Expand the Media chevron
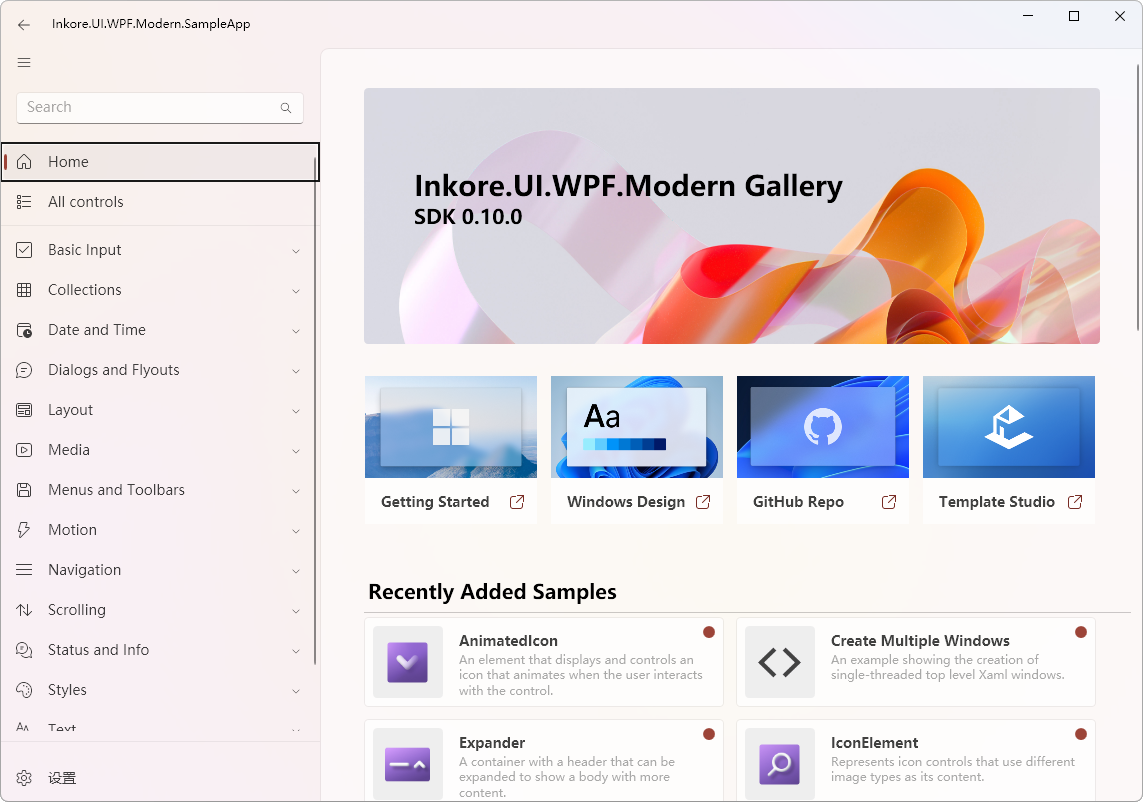The image size is (1143, 802). click(x=296, y=451)
